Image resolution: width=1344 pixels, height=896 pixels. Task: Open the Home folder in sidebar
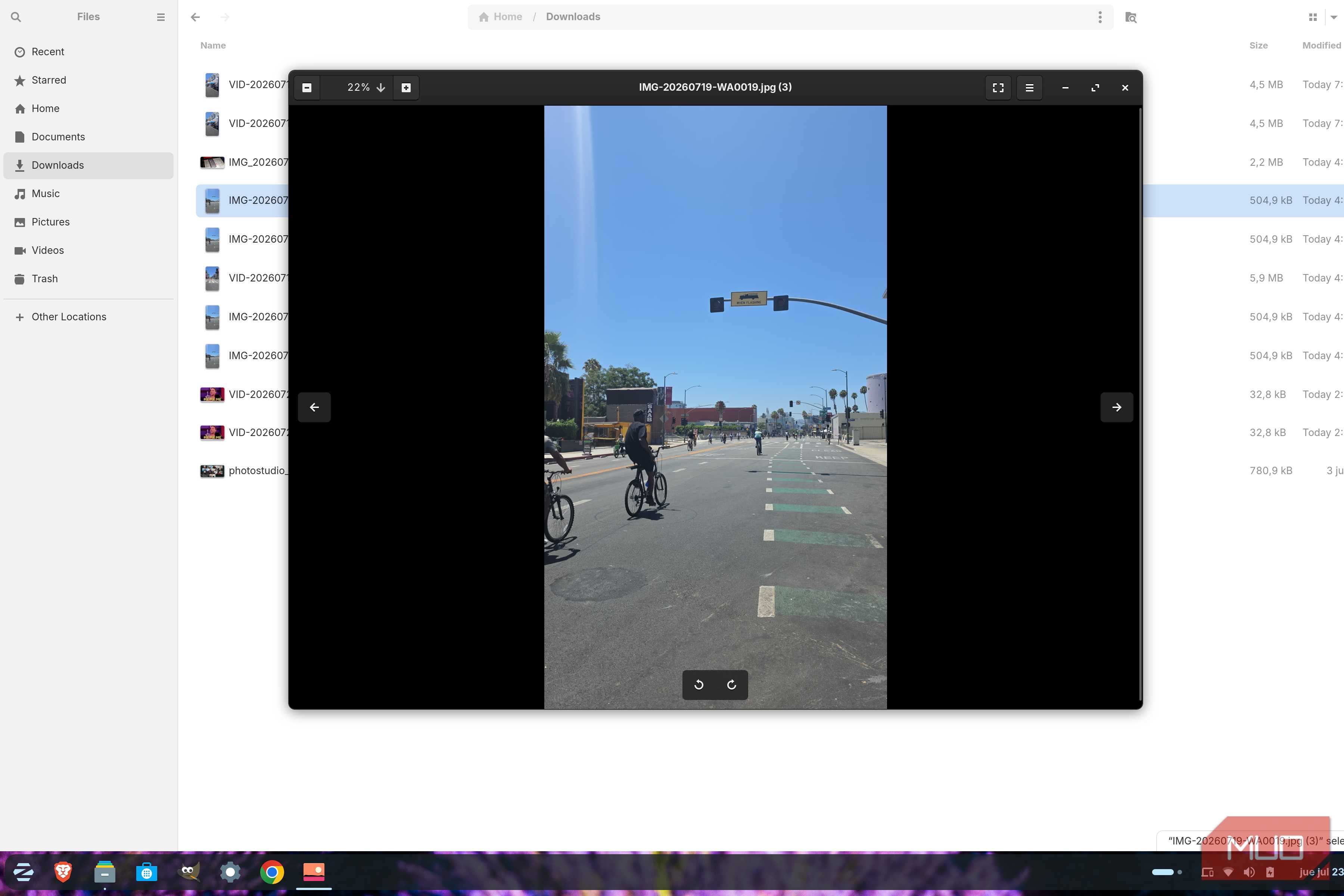pos(88,109)
